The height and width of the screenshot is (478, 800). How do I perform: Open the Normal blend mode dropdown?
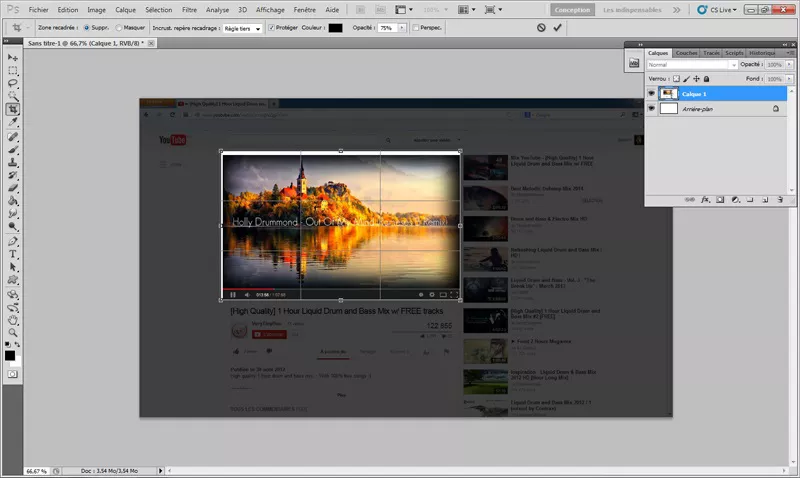[x=691, y=64]
